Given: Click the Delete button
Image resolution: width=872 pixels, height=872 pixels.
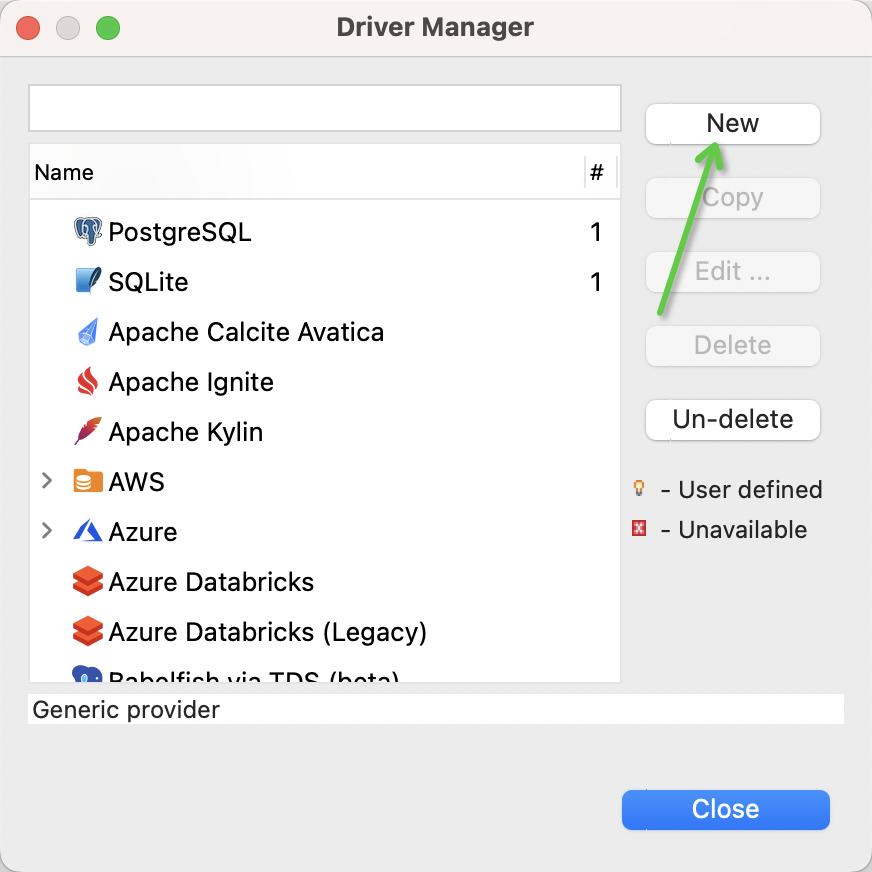Looking at the screenshot, I should point(732,345).
